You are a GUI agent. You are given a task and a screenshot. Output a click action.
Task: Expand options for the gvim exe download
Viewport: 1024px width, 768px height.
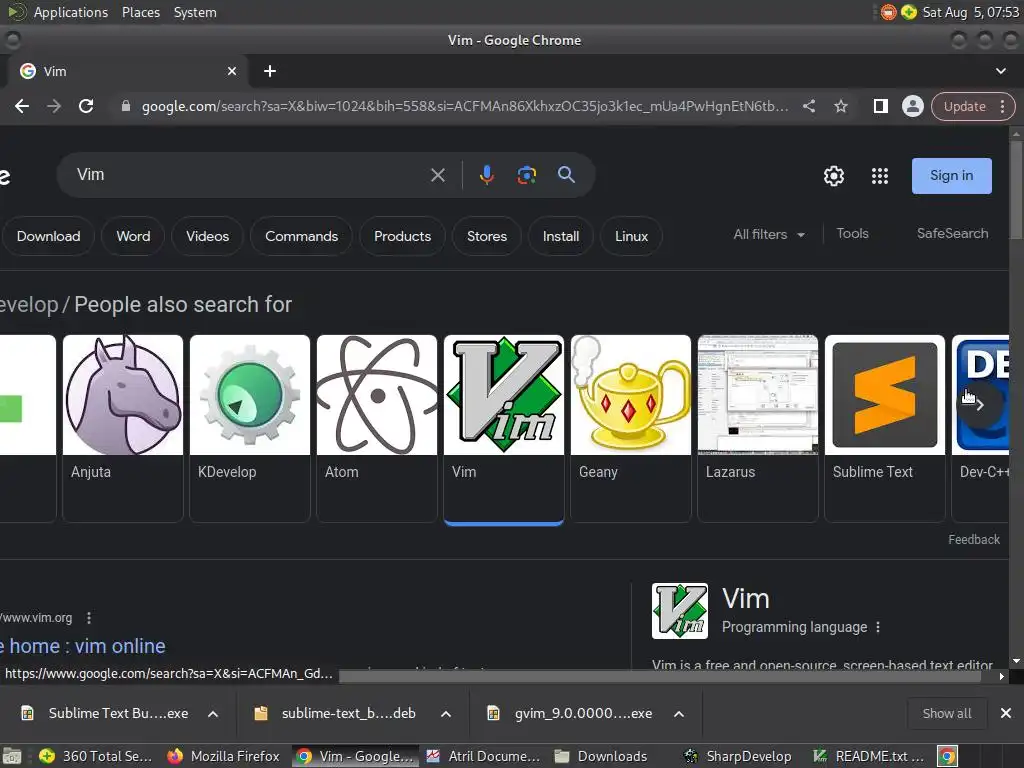679,714
